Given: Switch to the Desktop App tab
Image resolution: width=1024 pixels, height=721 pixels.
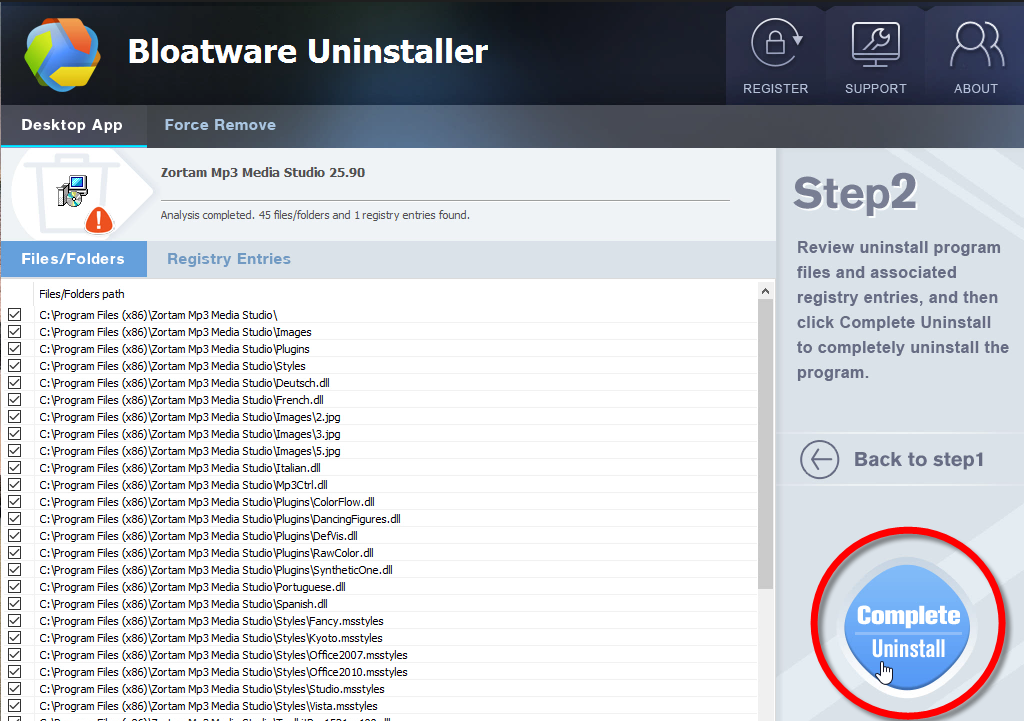Looking at the screenshot, I should (72, 125).
